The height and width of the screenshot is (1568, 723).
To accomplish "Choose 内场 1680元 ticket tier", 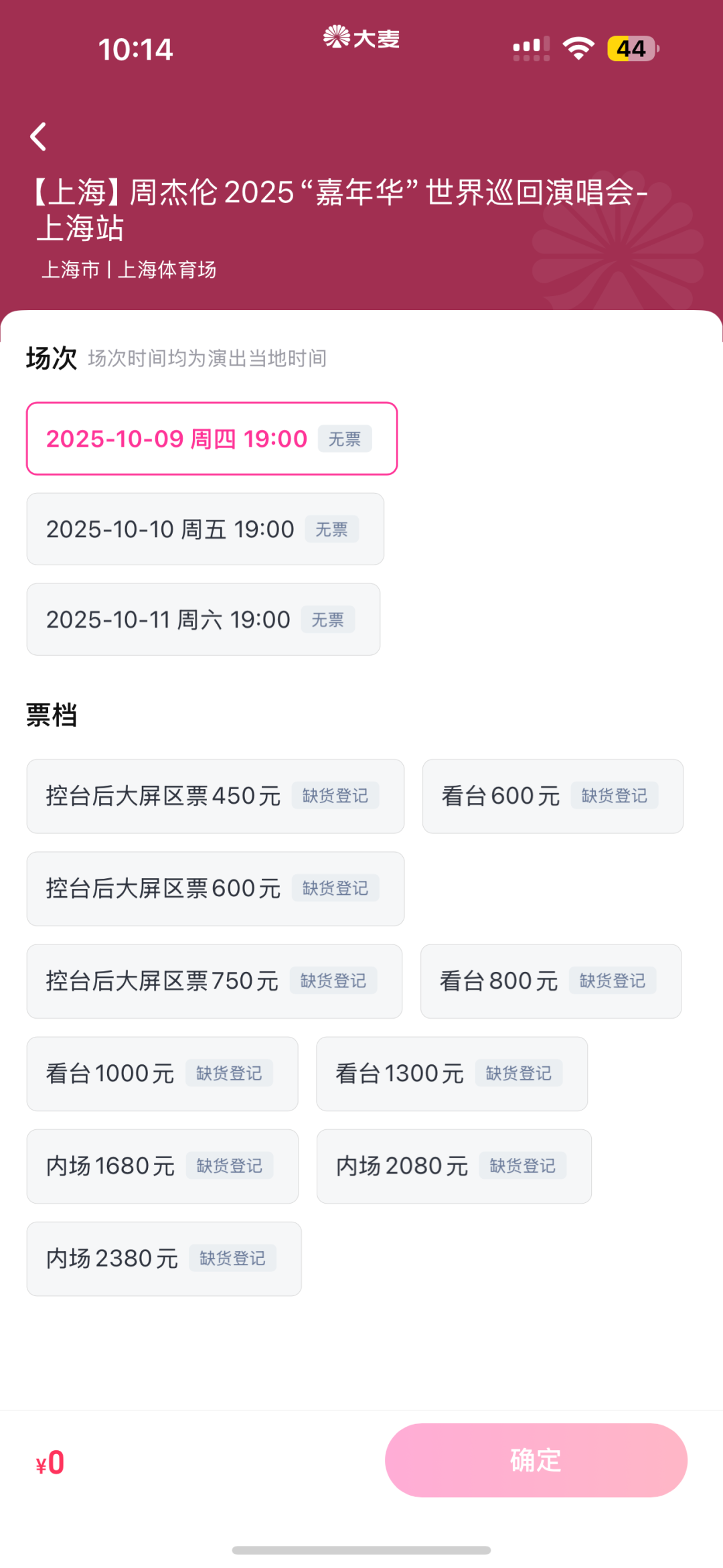I will [163, 1166].
